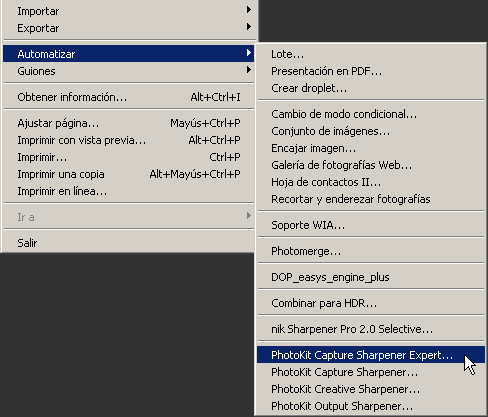Select Presentación en PDF option
The image size is (488, 417).
pos(371,71)
